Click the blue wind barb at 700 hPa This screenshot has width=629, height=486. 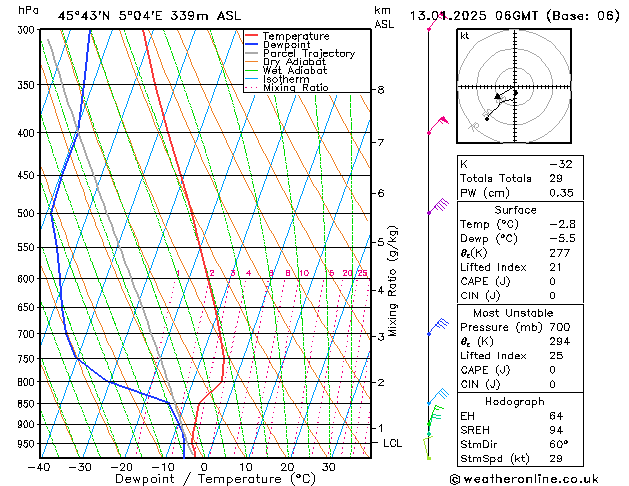[438, 327]
